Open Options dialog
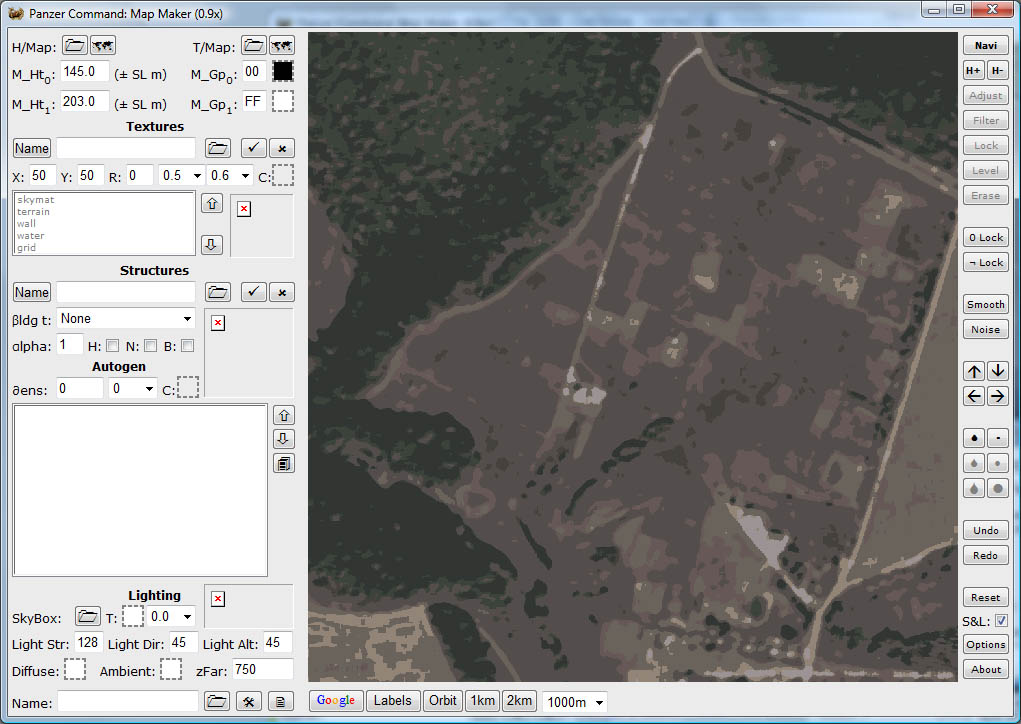Screen dimensions: 1021x724 pos(986,645)
